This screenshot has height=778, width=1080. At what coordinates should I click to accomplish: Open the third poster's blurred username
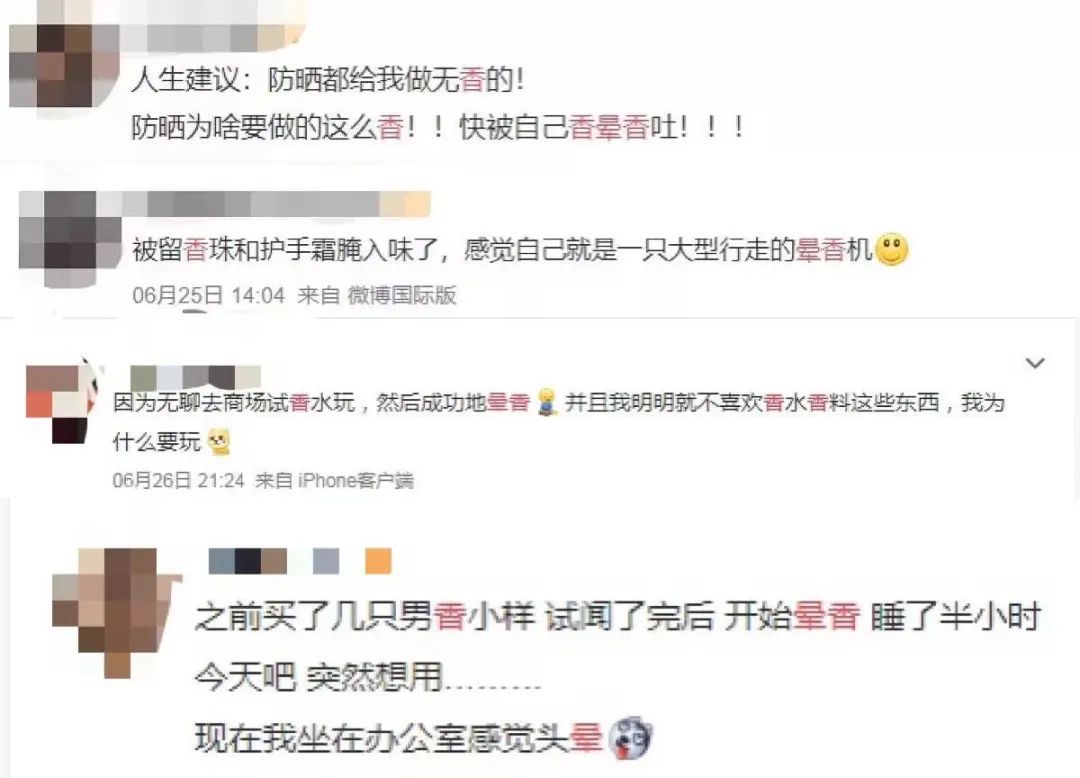pos(195,377)
